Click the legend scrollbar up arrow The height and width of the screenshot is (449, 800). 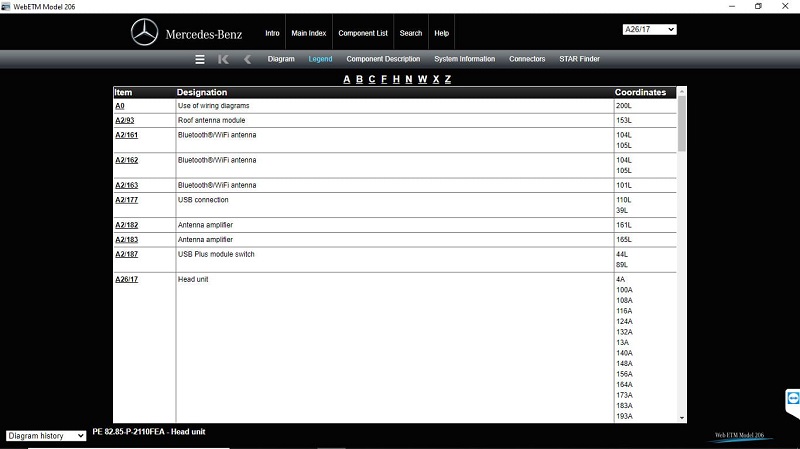pos(682,91)
